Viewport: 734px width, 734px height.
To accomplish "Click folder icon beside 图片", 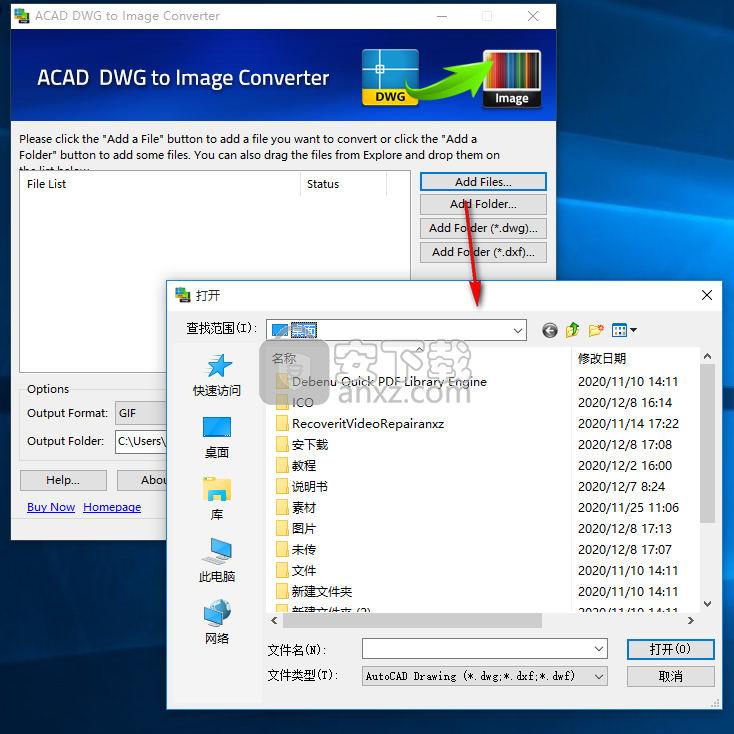I will tap(282, 528).
